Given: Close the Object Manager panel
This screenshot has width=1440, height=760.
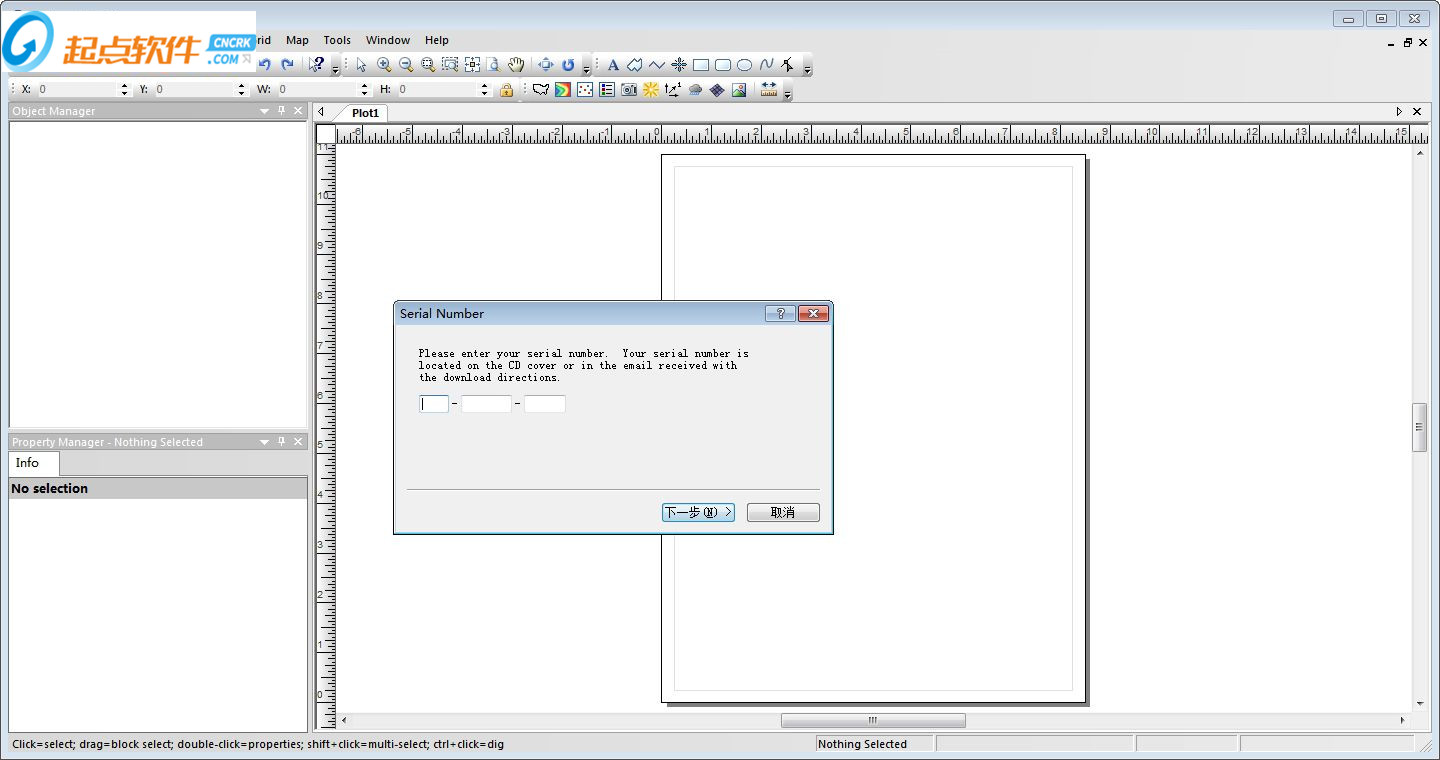Looking at the screenshot, I should pos(298,111).
